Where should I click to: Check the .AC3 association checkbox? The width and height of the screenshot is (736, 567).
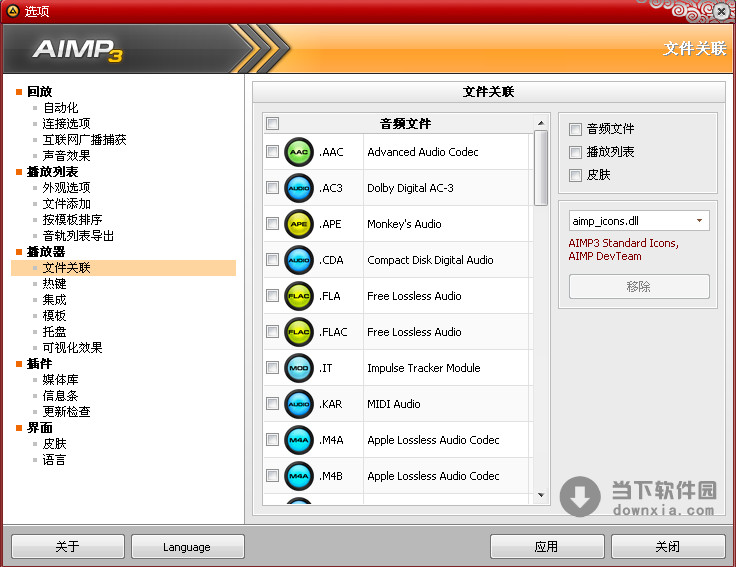(272, 187)
